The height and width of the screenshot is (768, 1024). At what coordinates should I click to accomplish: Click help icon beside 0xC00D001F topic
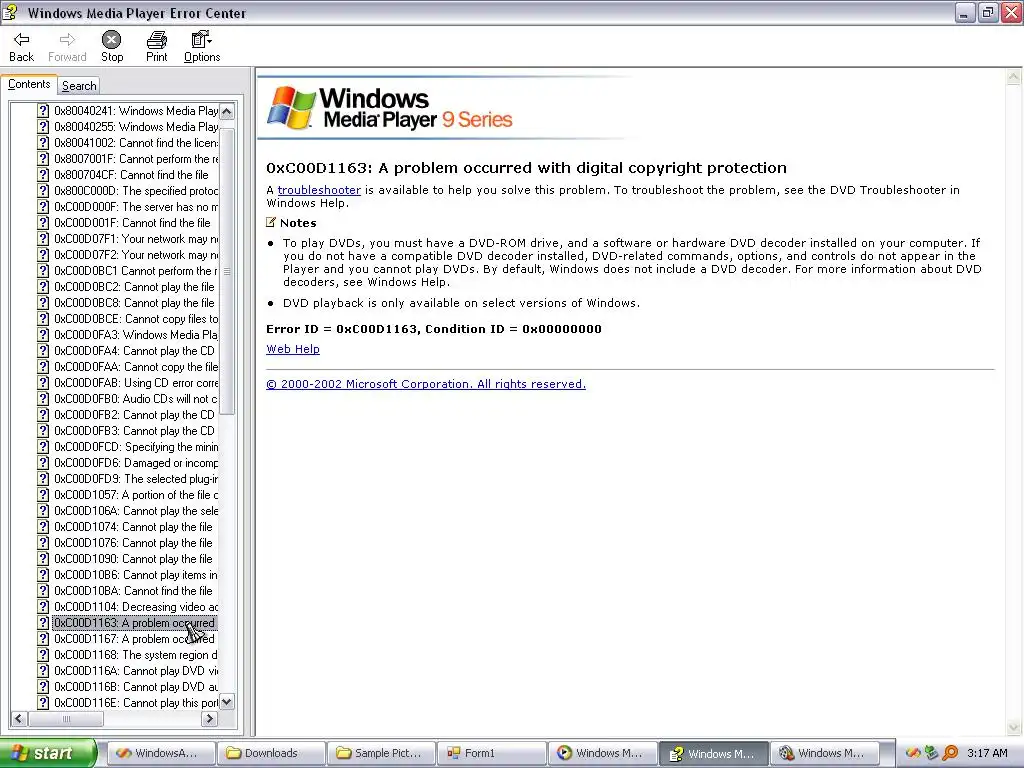[43, 223]
